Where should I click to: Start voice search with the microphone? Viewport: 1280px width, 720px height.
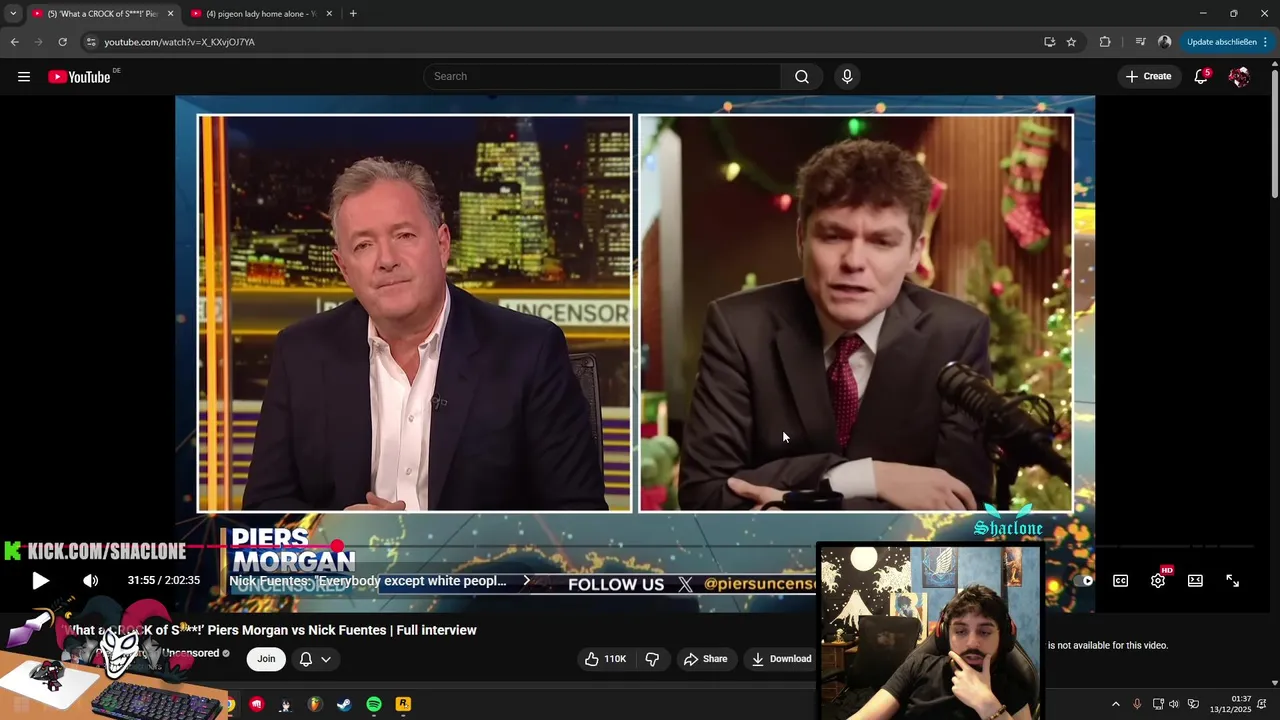[847, 77]
